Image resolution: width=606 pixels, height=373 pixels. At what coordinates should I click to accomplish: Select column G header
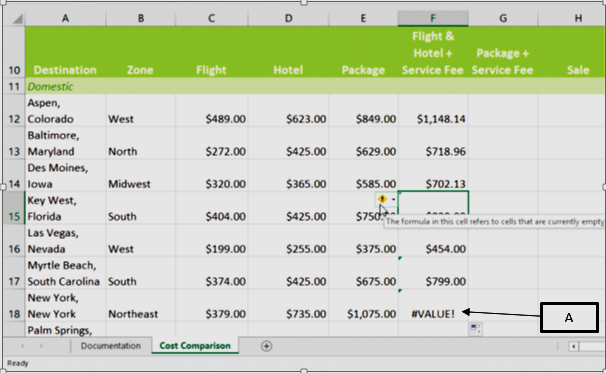pos(503,19)
